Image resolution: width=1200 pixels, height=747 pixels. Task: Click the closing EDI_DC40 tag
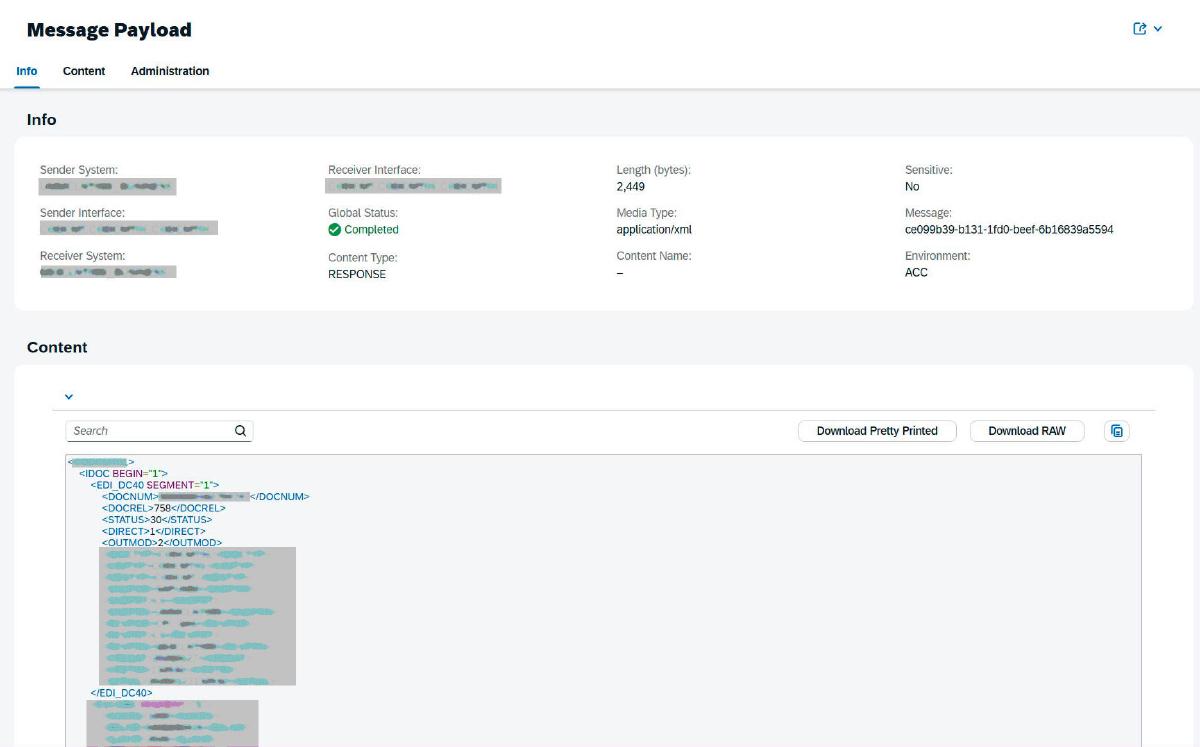121,692
